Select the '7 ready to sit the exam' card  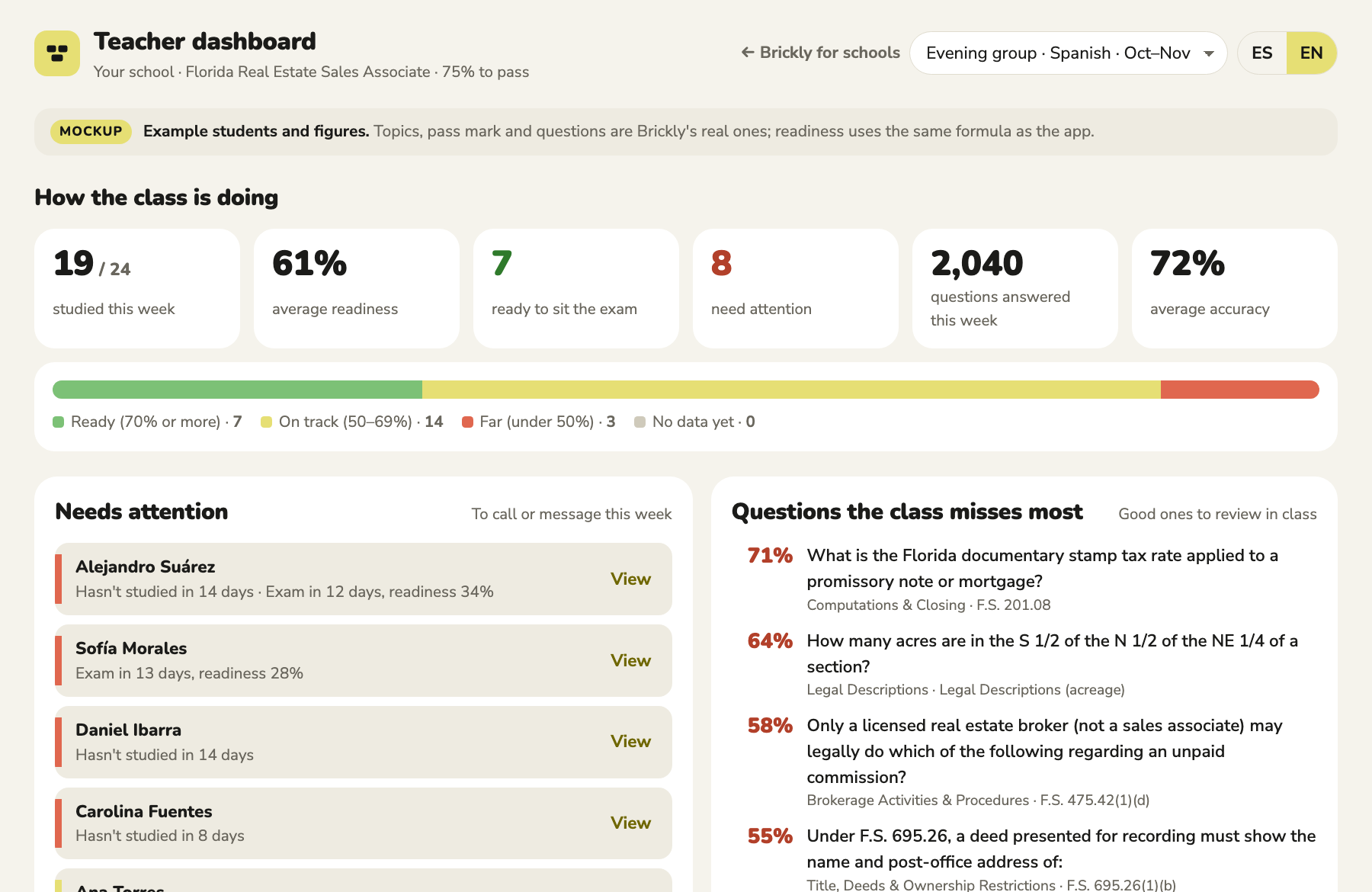(x=576, y=288)
